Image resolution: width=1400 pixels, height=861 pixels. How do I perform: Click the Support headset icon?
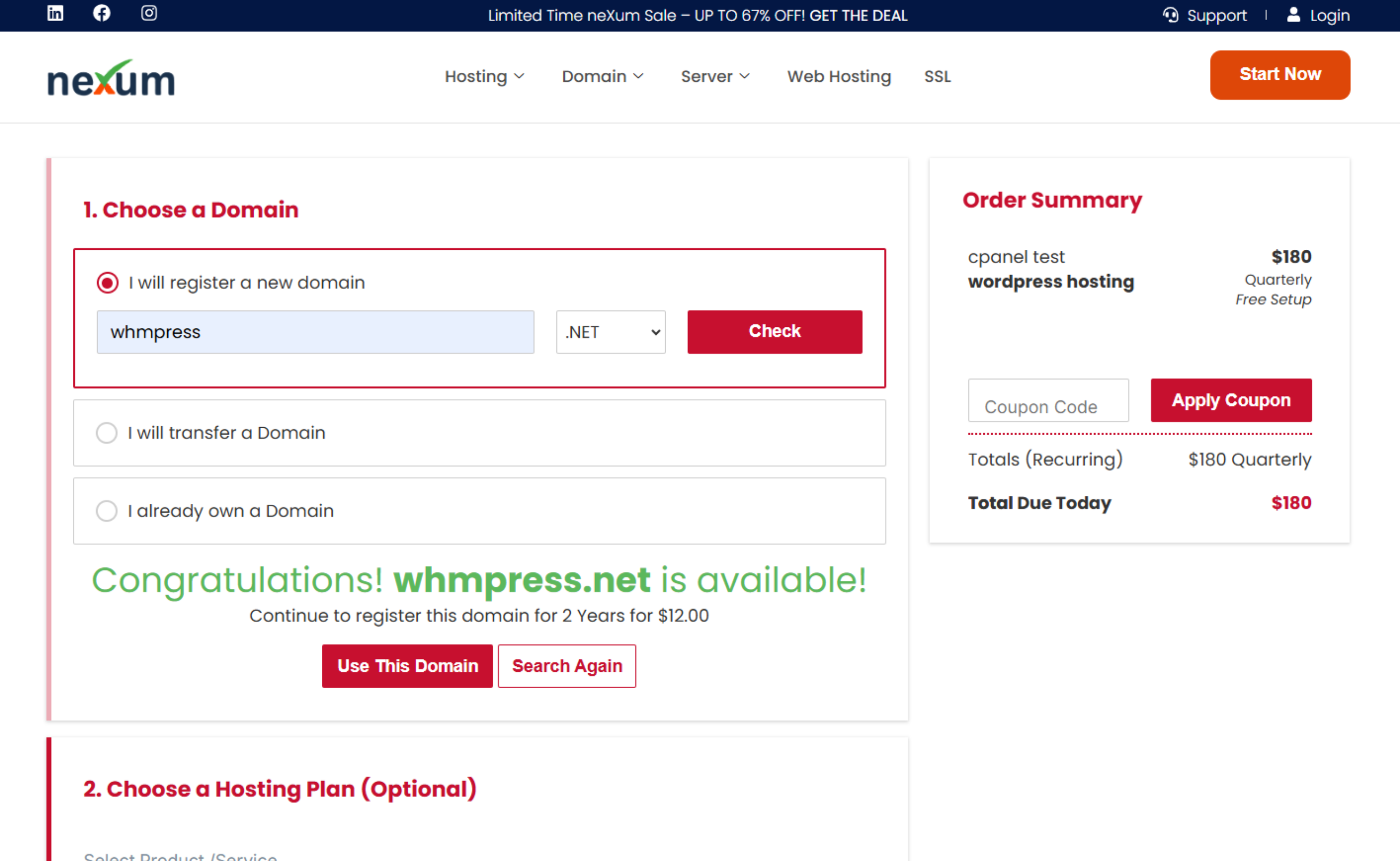click(x=1170, y=15)
